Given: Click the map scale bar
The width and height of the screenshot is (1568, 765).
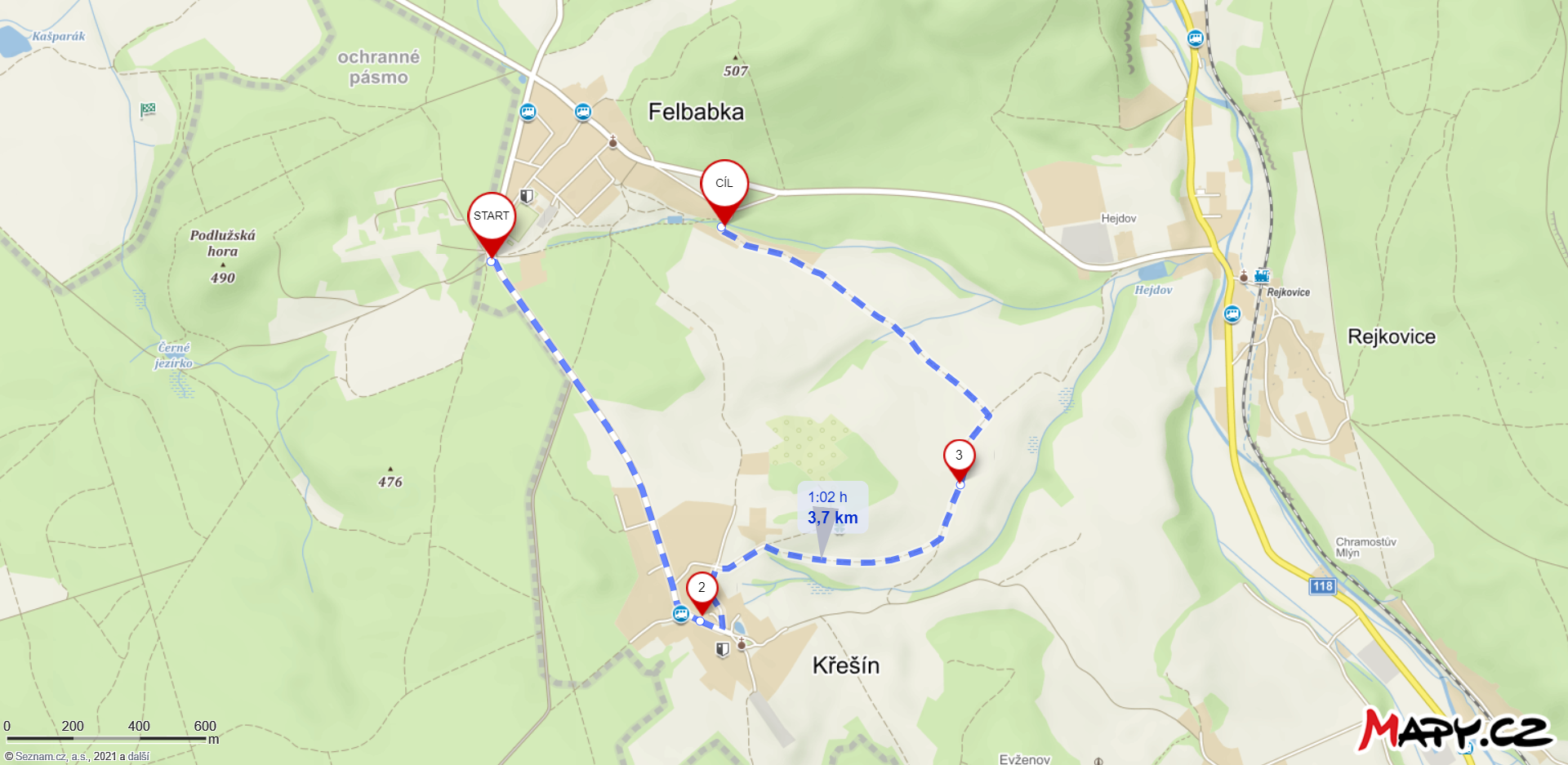Looking at the screenshot, I should coord(107,739).
